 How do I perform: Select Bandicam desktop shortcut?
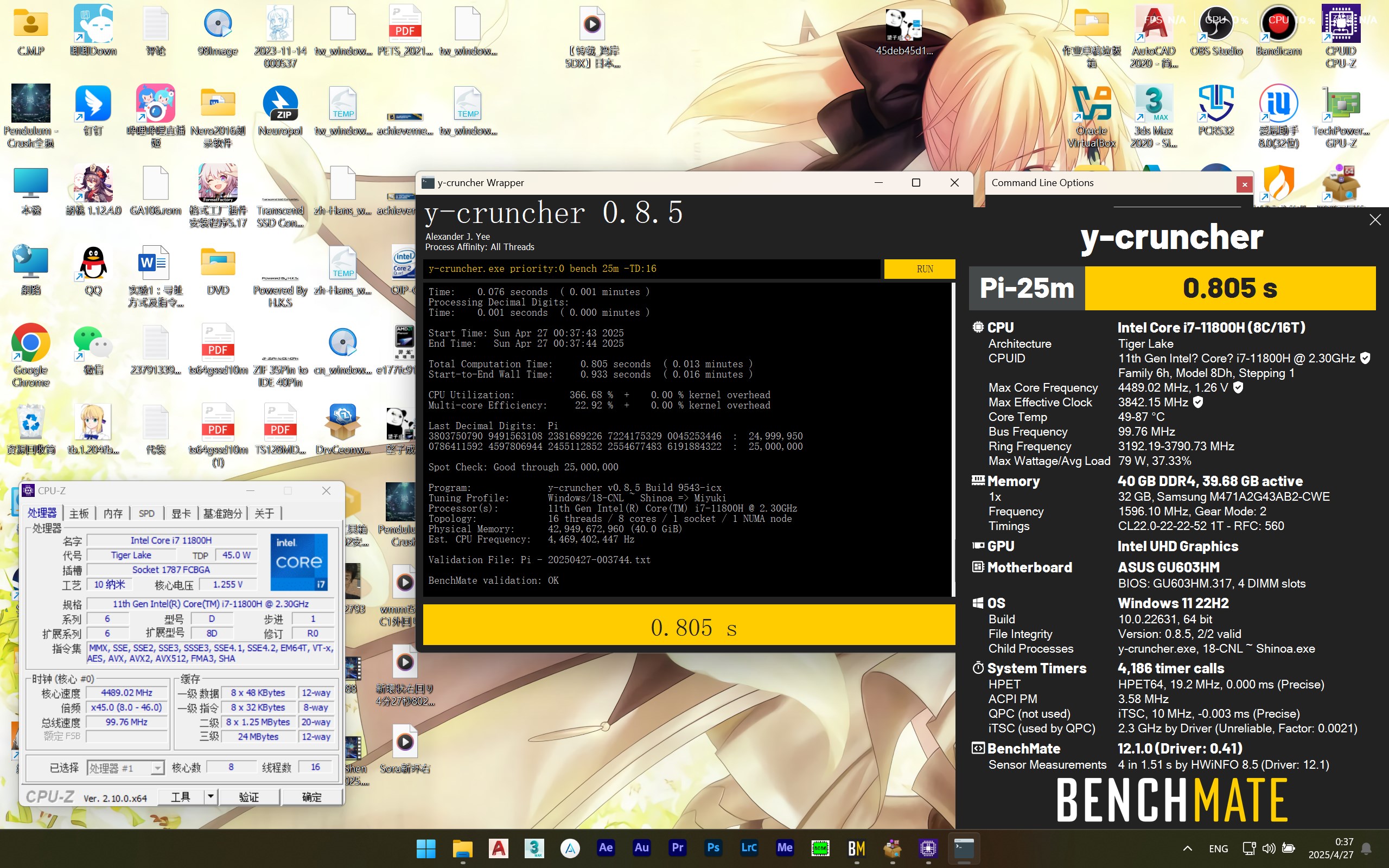[1278, 31]
